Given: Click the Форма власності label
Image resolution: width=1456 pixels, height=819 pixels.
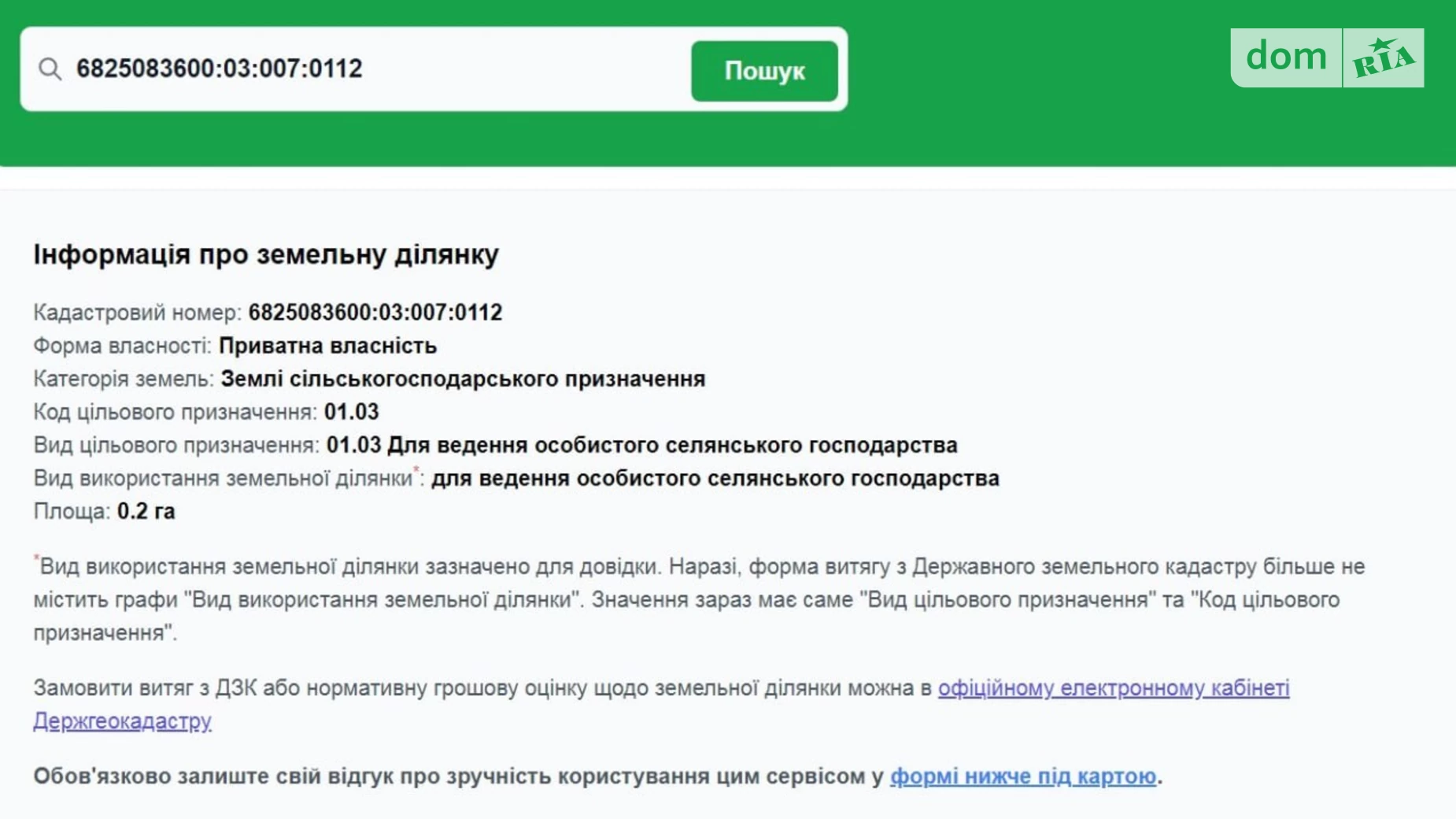Looking at the screenshot, I should pos(122,346).
